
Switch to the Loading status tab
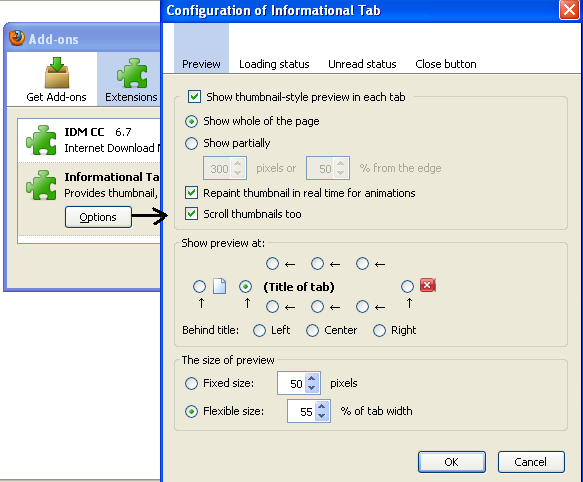274,64
